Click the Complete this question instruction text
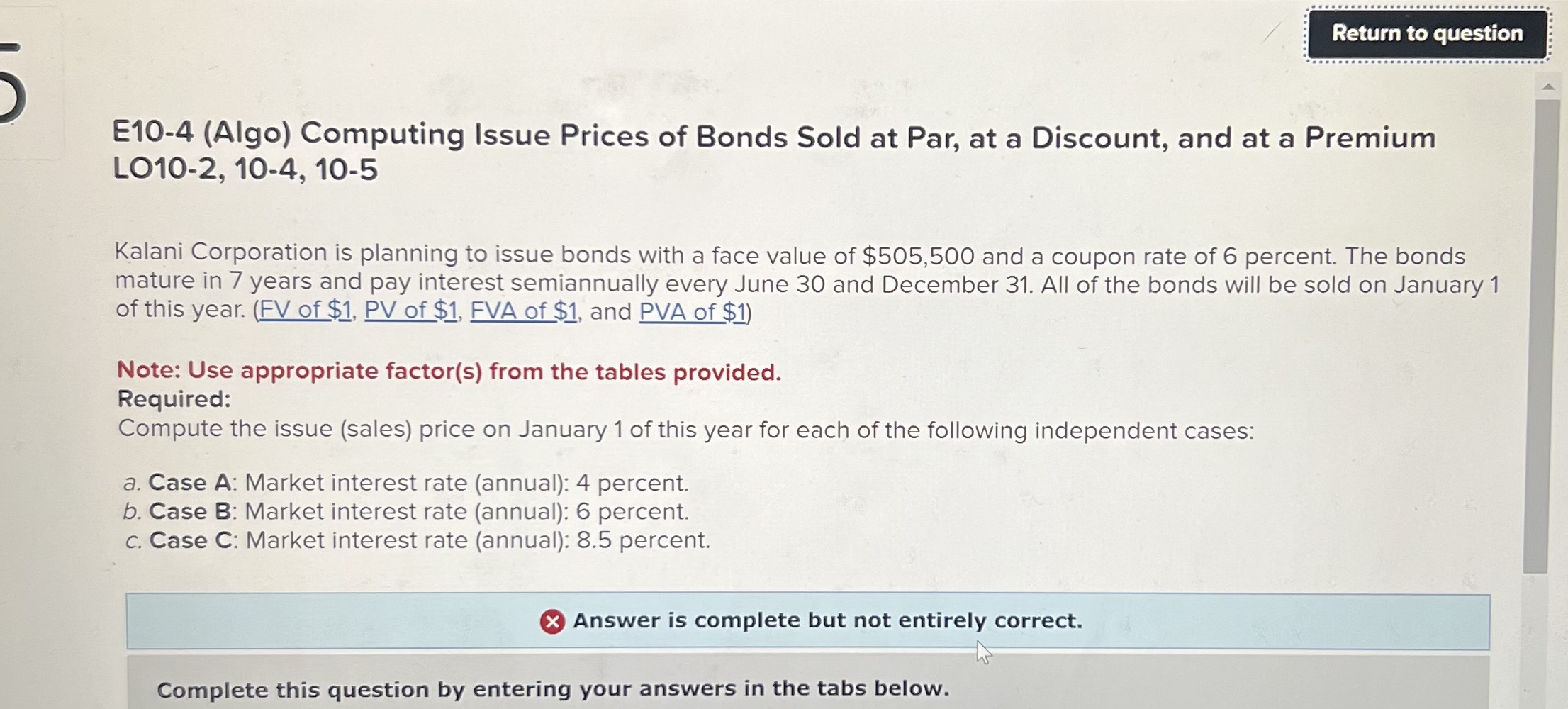This screenshot has width=1568, height=709. pyautogui.click(x=553, y=688)
